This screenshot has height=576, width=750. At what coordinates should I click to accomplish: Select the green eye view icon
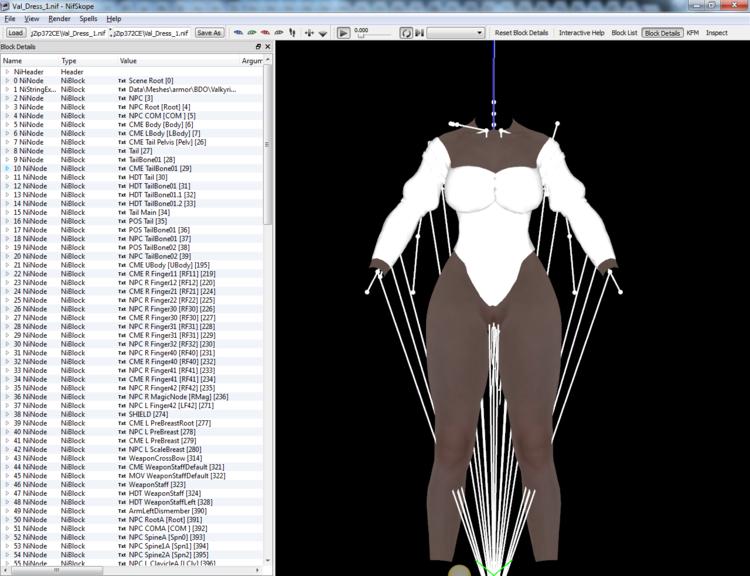(252, 33)
